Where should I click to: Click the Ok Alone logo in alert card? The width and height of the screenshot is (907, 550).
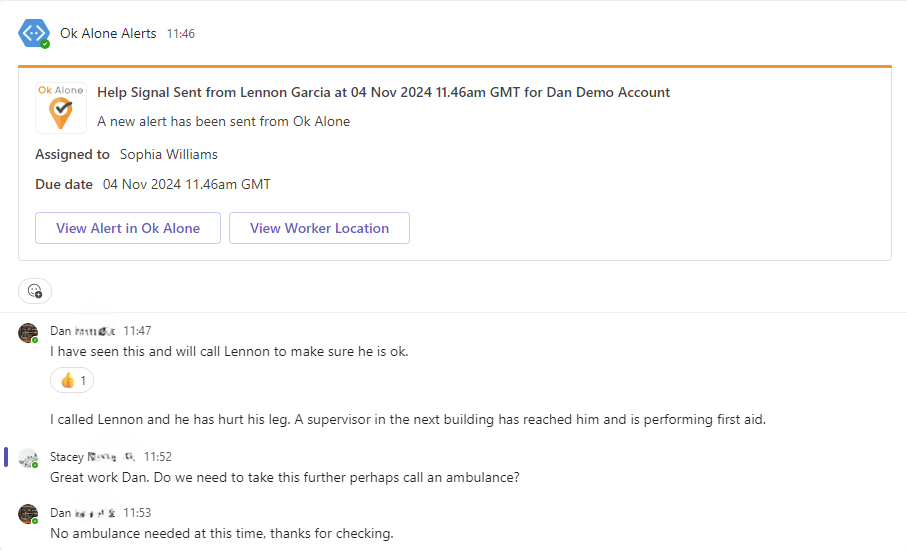(x=61, y=108)
